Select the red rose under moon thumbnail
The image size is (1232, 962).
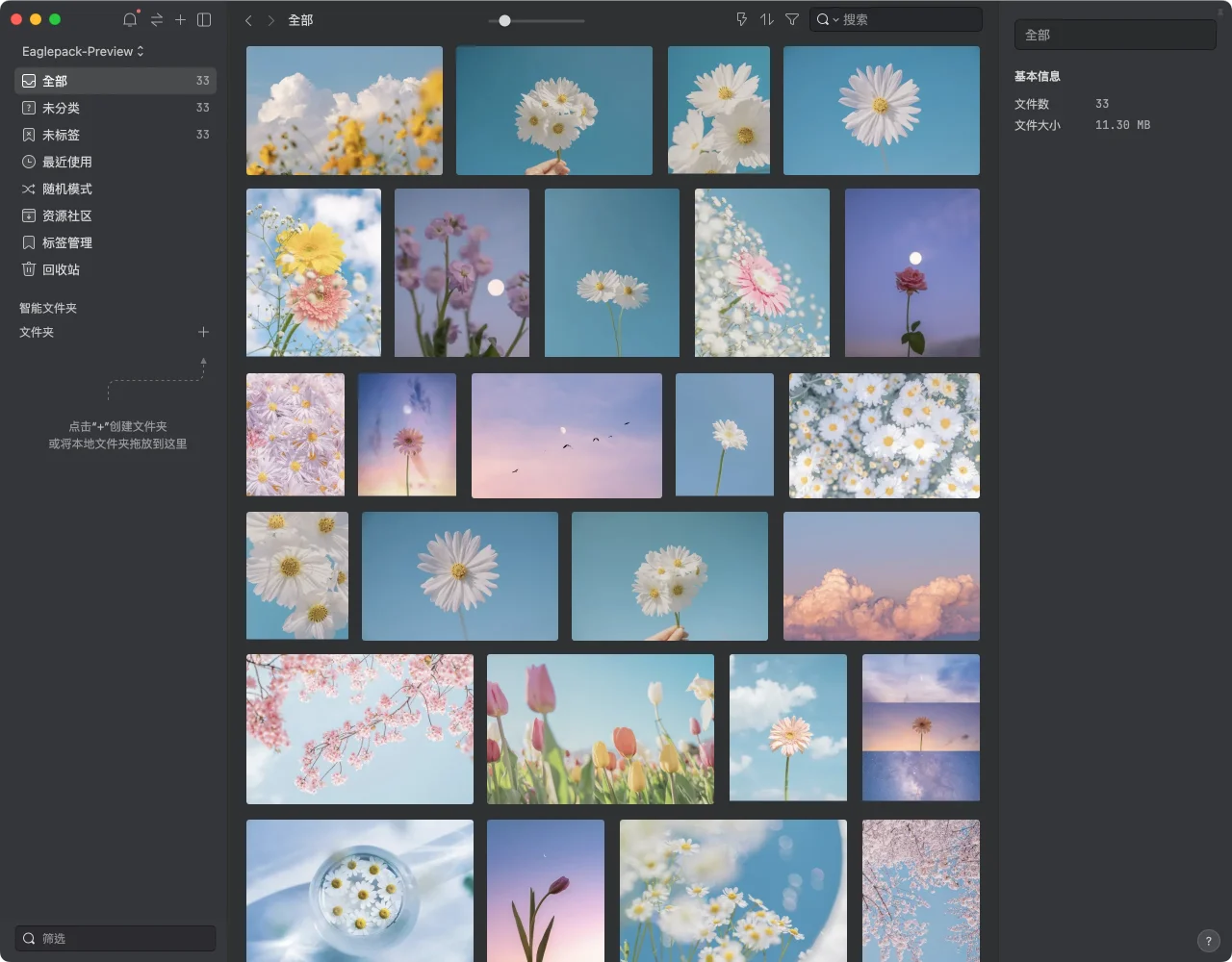(x=912, y=272)
